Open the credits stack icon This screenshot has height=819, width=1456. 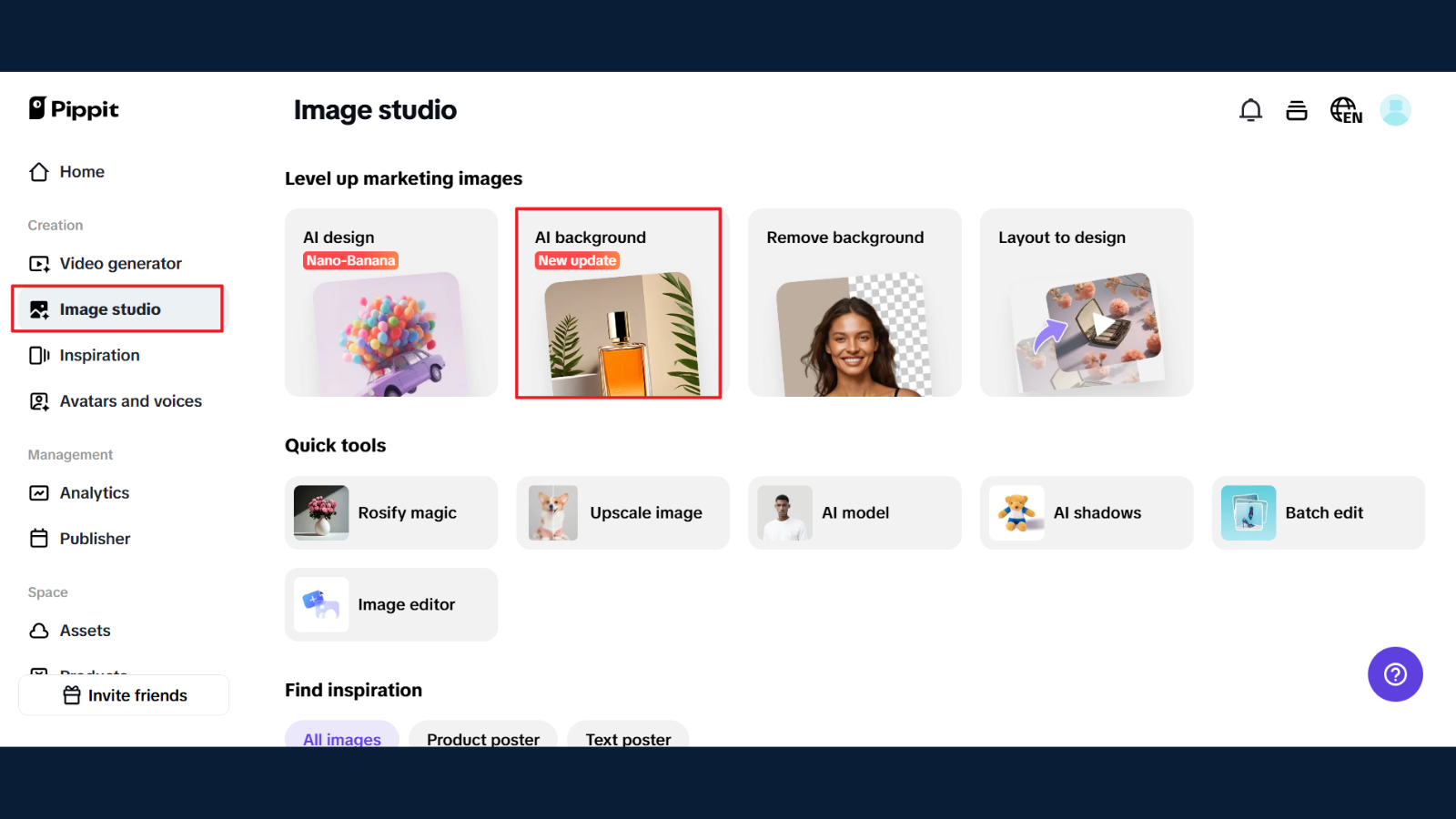click(1296, 110)
